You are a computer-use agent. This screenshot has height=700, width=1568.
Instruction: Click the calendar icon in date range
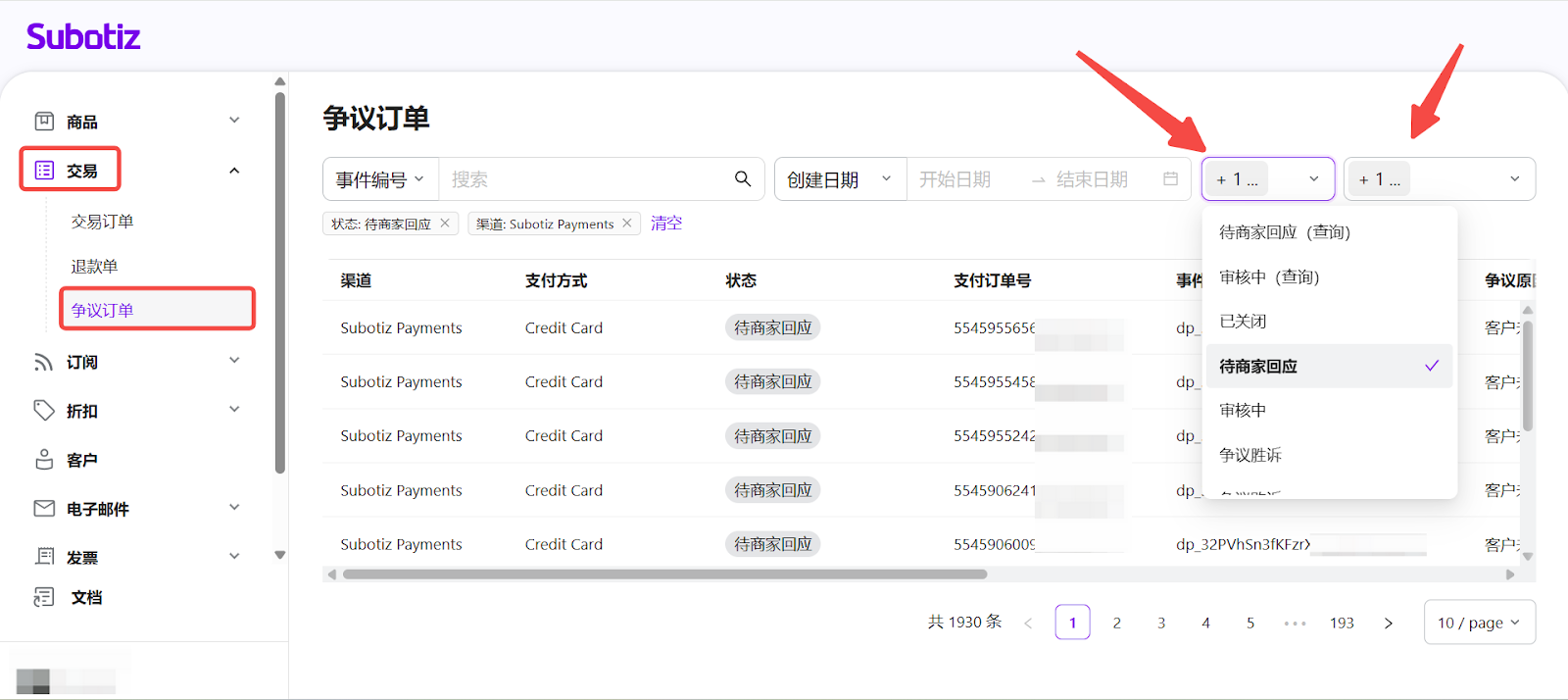[1170, 178]
